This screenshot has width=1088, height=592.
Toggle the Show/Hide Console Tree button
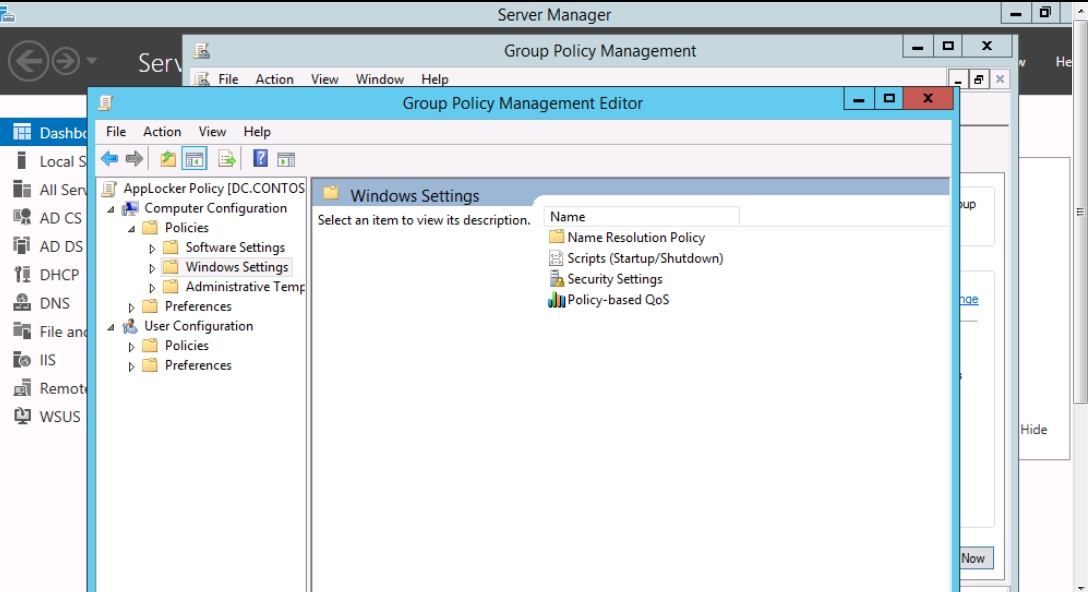pos(194,159)
